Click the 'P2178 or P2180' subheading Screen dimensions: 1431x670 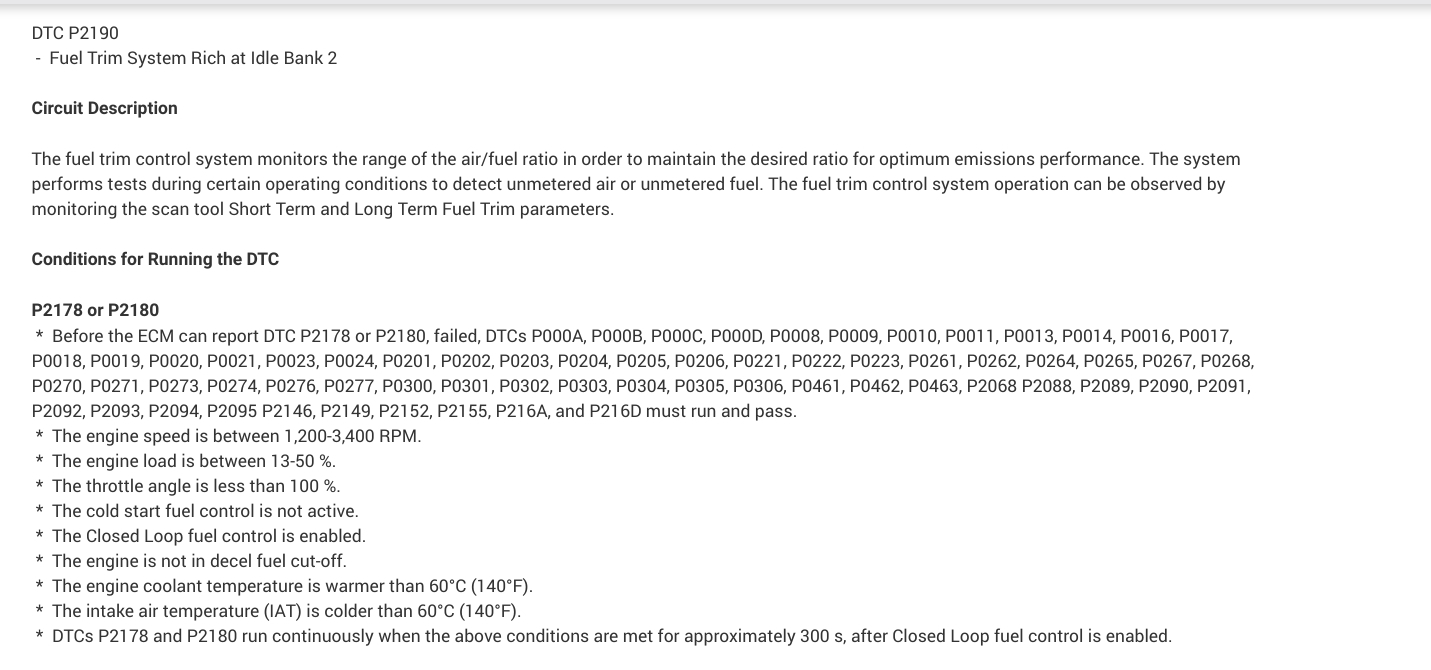click(95, 310)
